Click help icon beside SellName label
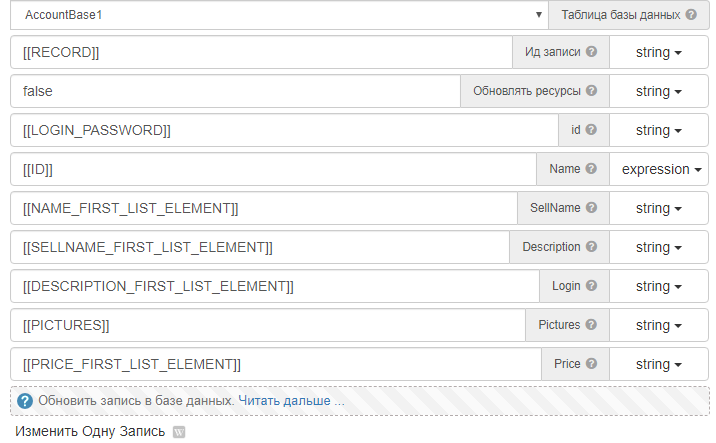 pyautogui.click(x=591, y=208)
